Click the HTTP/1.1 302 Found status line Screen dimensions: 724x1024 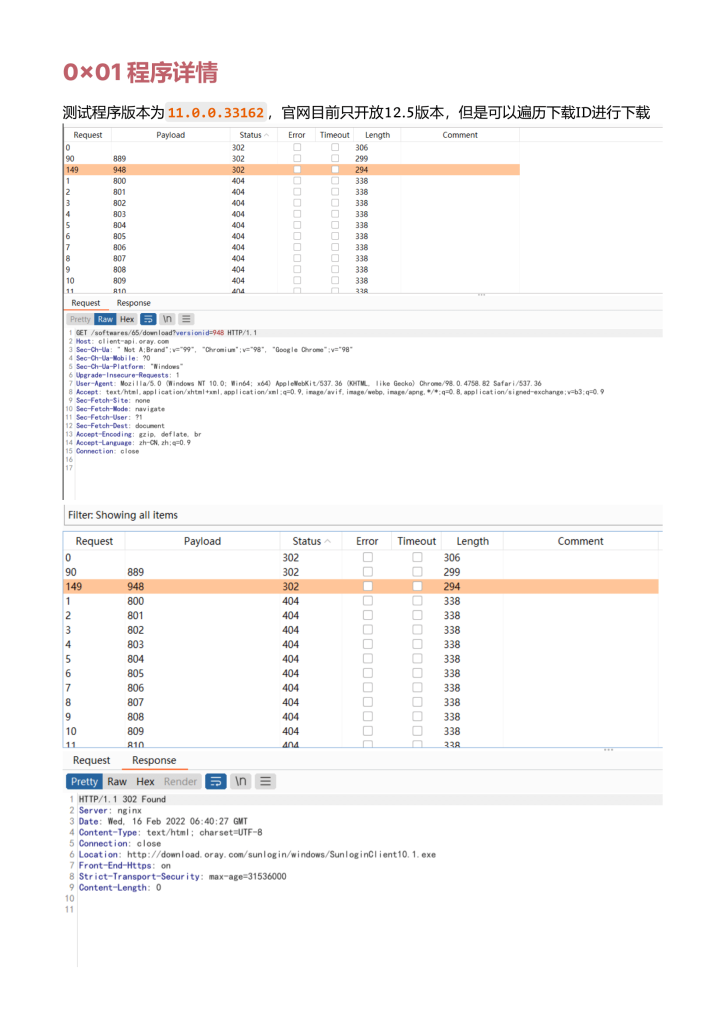pyautogui.click(x=122, y=799)
